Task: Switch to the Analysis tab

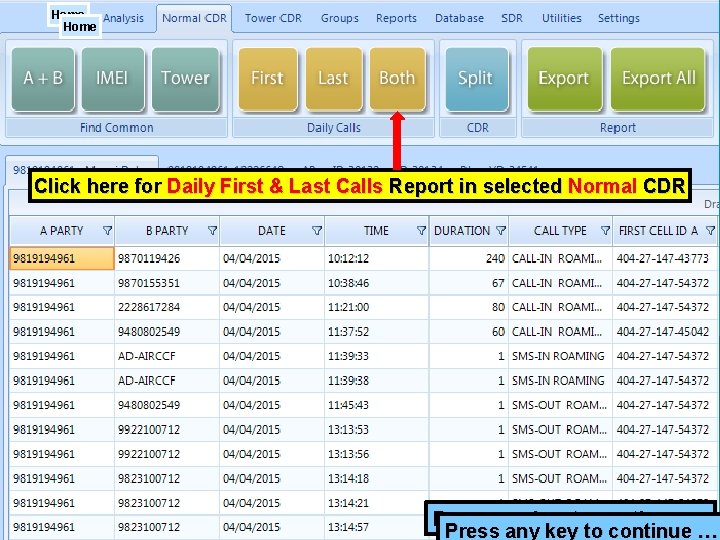Action: point(123,18)
